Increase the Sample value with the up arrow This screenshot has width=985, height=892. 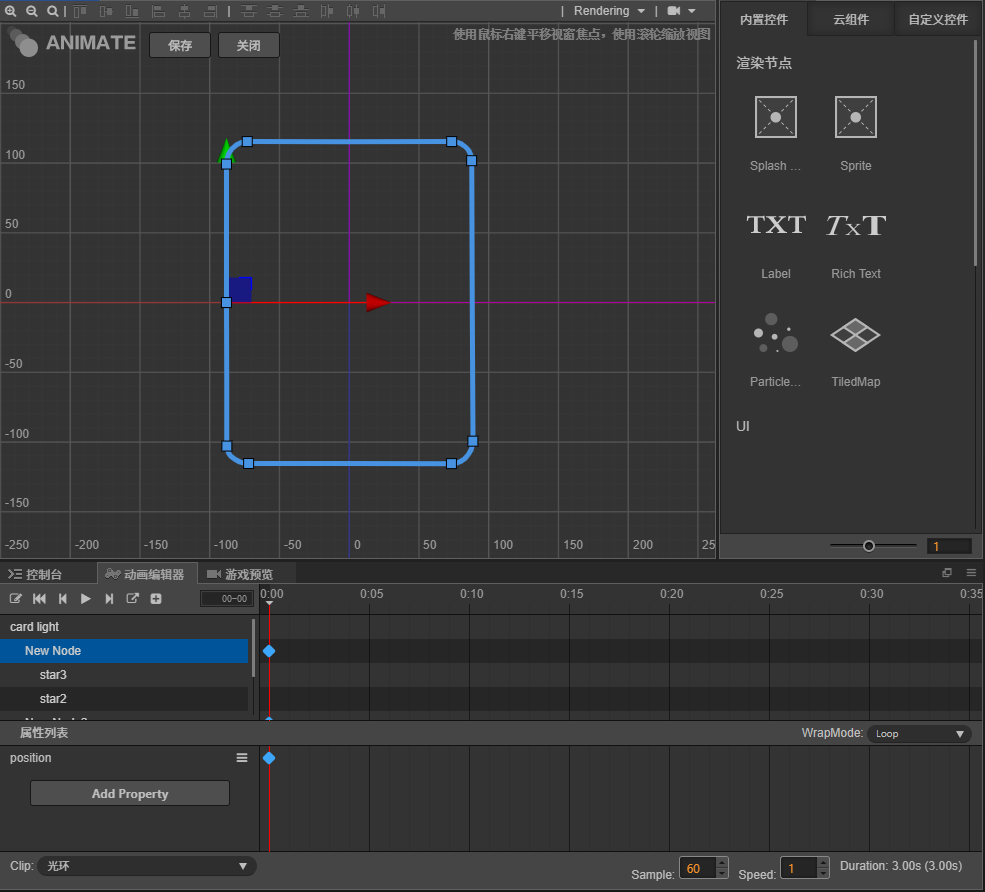[x=722, y=863]
